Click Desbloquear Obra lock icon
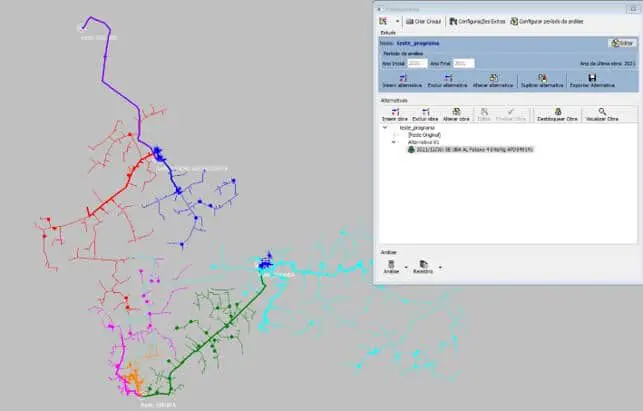Viewport: 643px width, 411px height. click(x=557, y=114)
